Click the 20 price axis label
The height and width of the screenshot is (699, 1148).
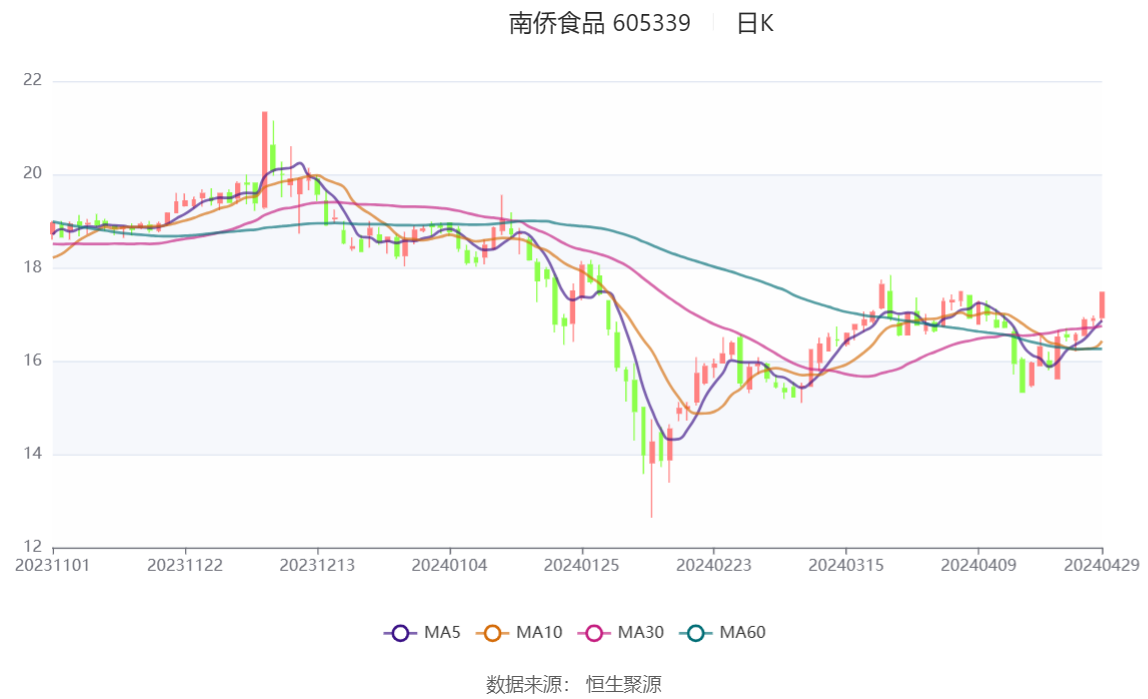(32, 173)
